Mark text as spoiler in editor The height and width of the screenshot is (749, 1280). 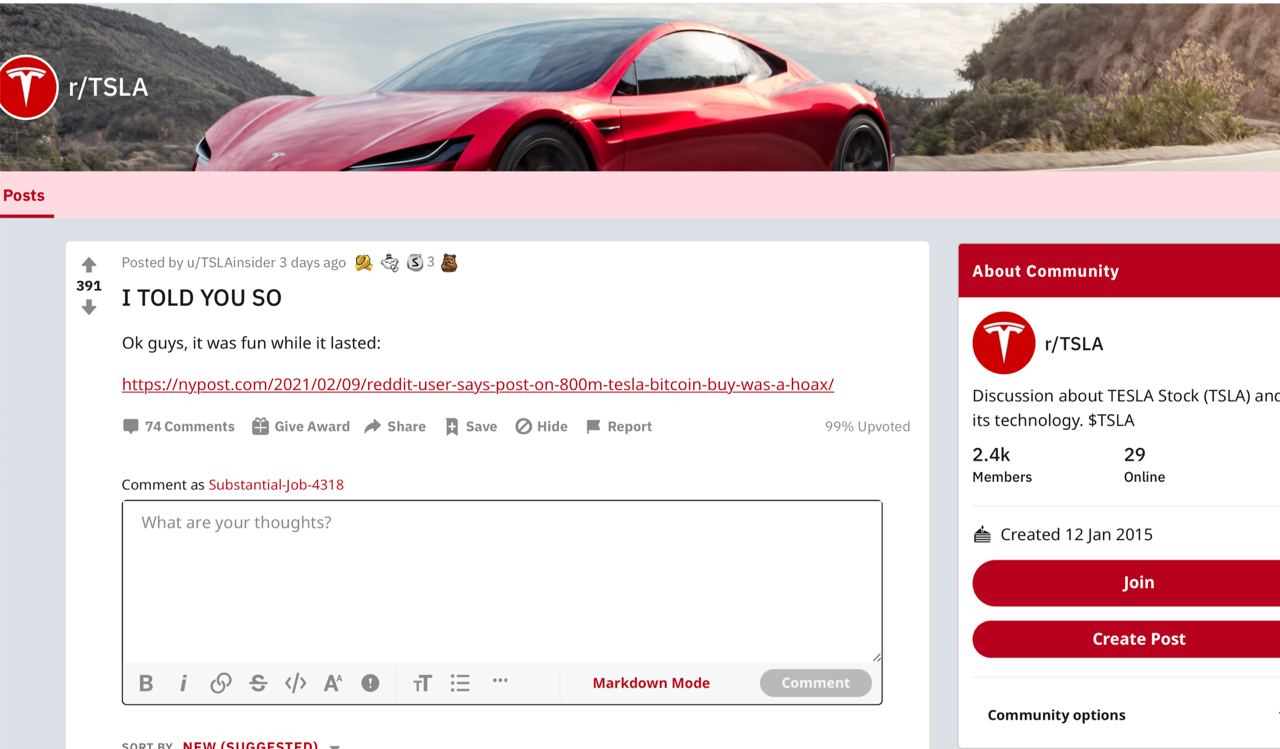(x=370, y=683)
